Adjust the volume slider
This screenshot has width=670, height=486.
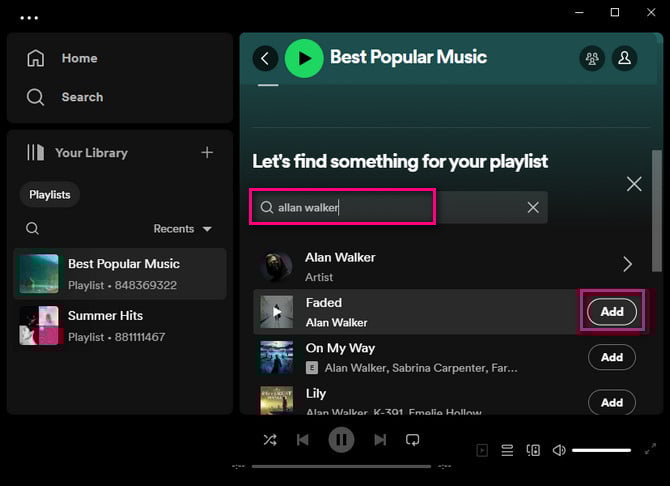point(601,450)
